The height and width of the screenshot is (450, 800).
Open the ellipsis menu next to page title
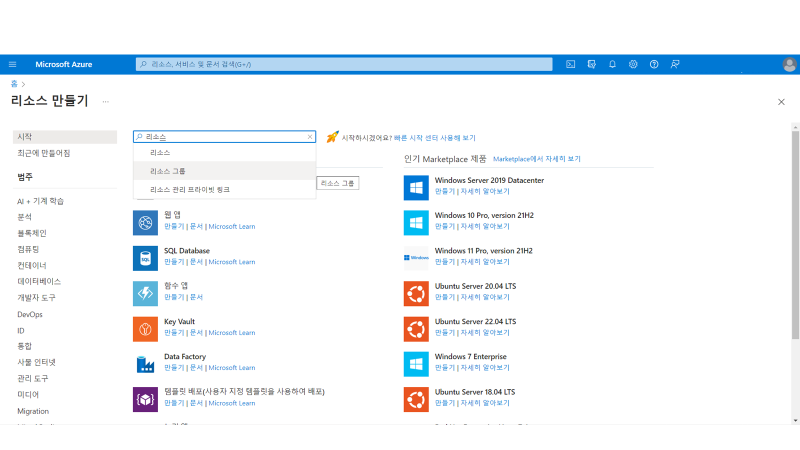[x=106, y=102]
